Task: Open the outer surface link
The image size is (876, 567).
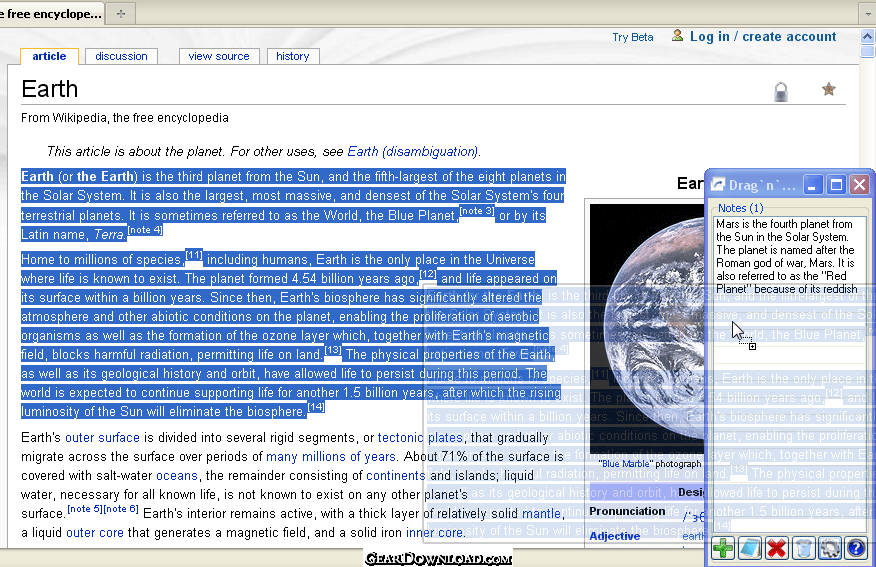Action: click(x=102, y=437)
